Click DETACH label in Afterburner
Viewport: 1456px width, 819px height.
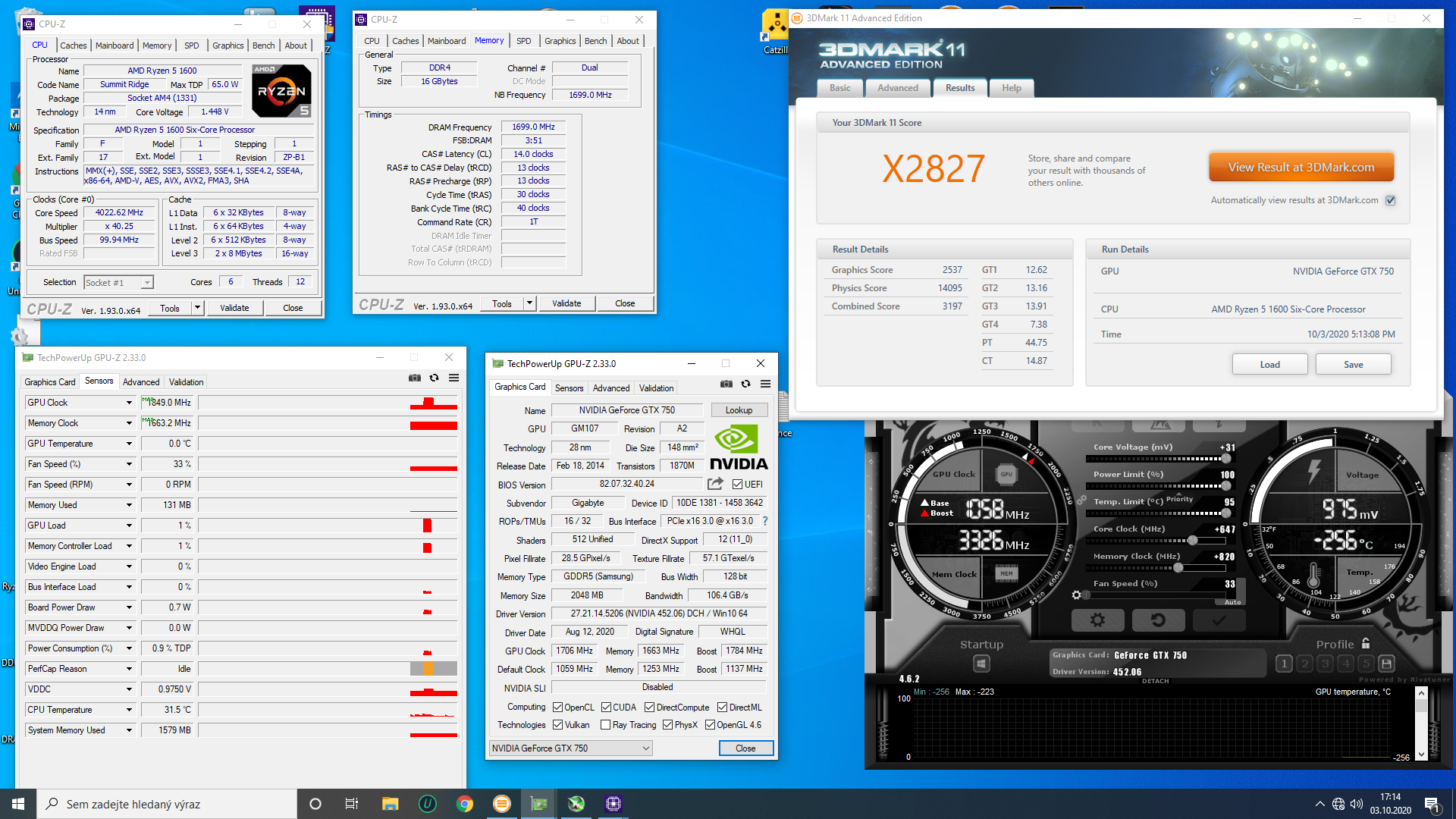tap(1156, 681)
